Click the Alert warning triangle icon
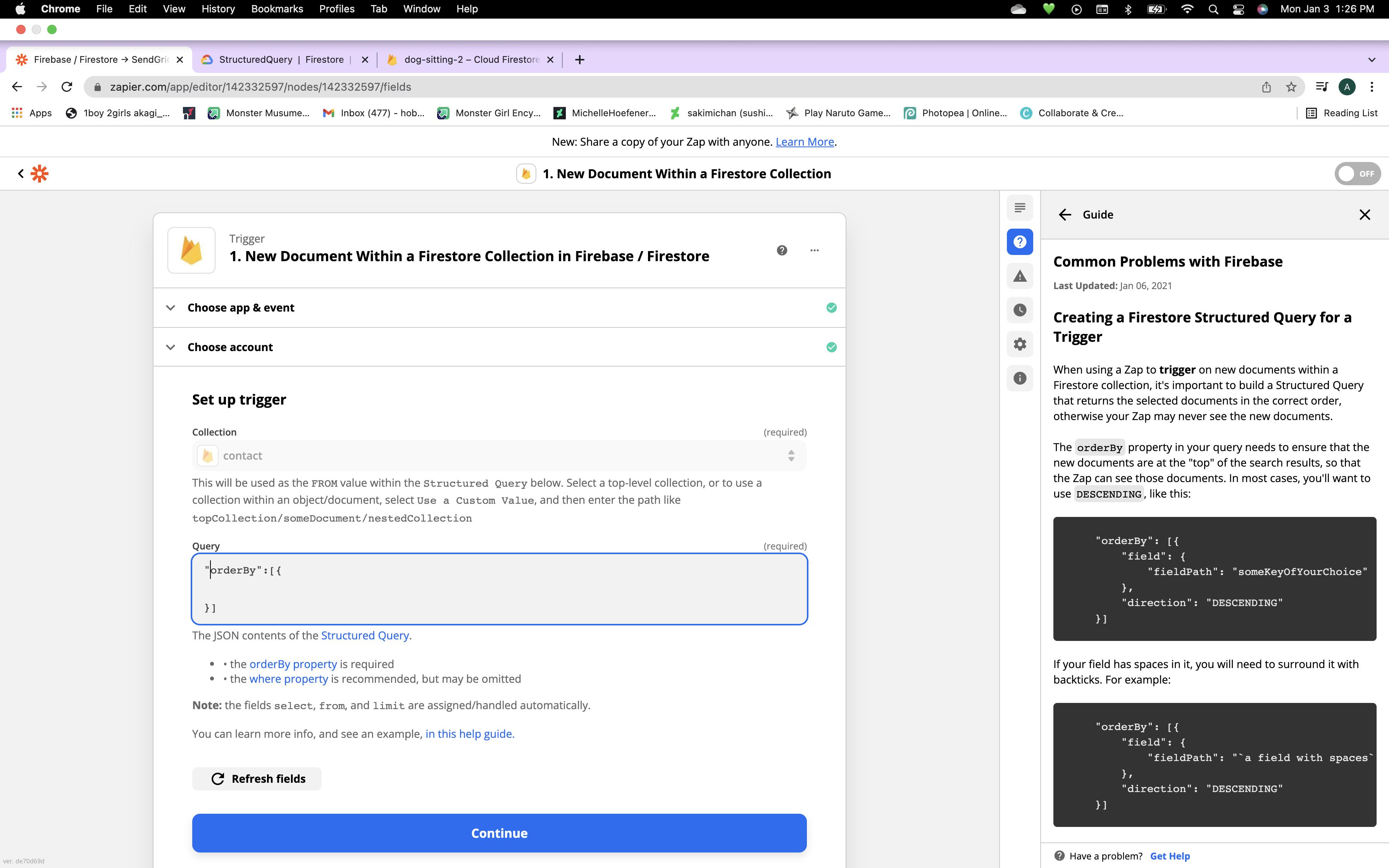Viewport: 1389px width, 868px height. (x=1019, y=275)
